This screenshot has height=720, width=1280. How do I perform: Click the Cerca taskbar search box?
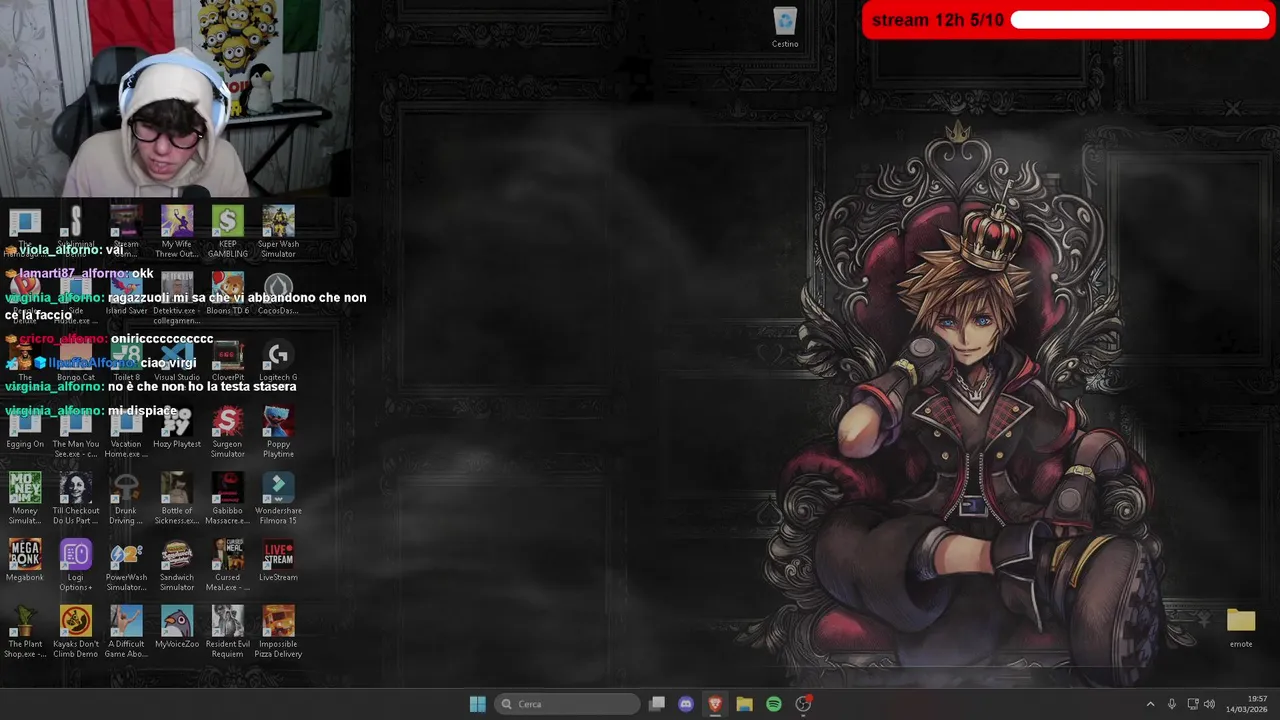[567, 704]
